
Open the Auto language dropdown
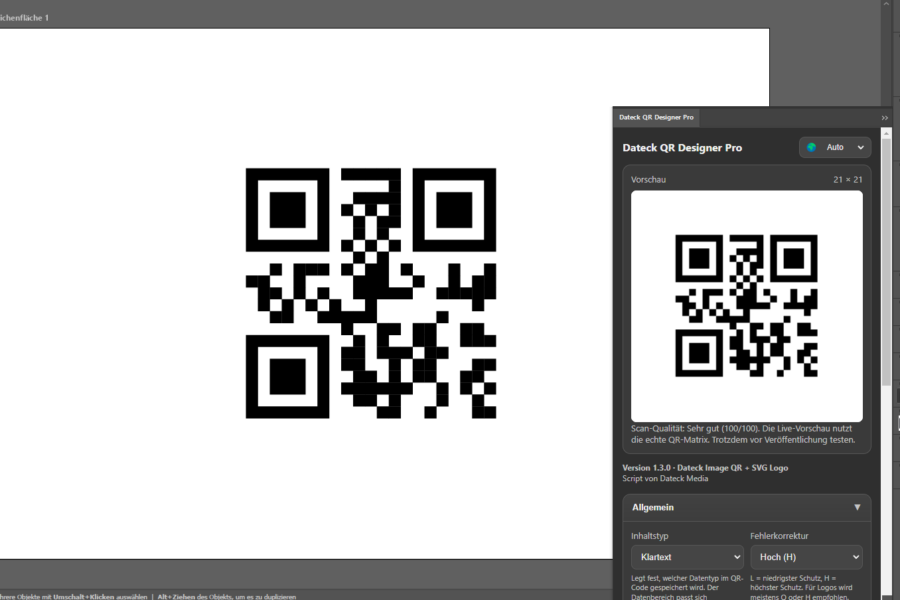tap(835, 148)
